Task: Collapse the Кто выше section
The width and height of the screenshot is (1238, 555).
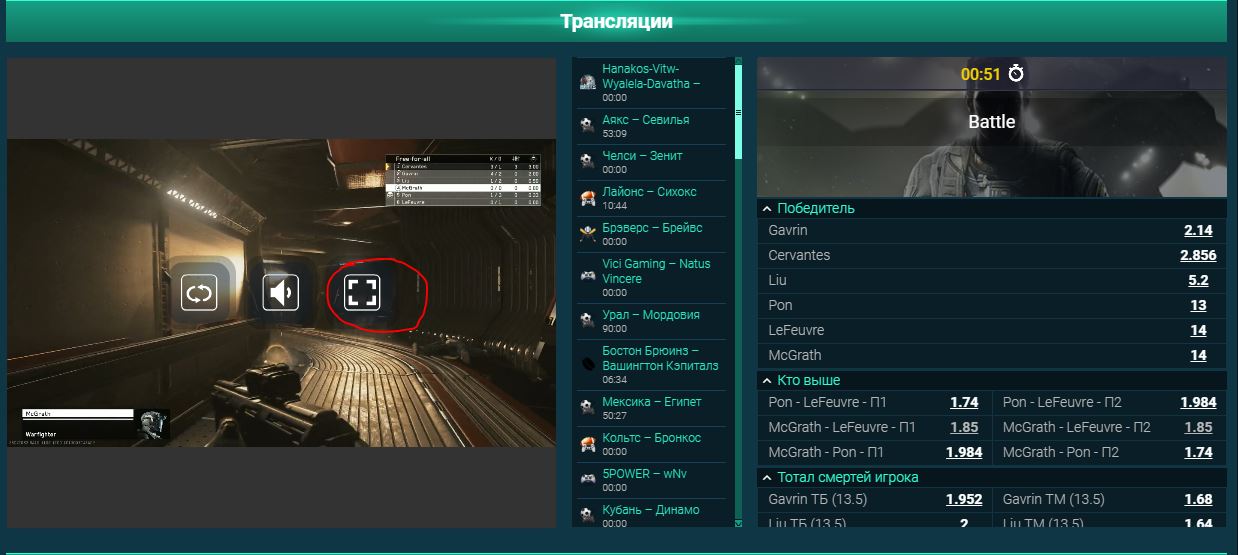Action: pyautogui.click(x=767, y=381)
